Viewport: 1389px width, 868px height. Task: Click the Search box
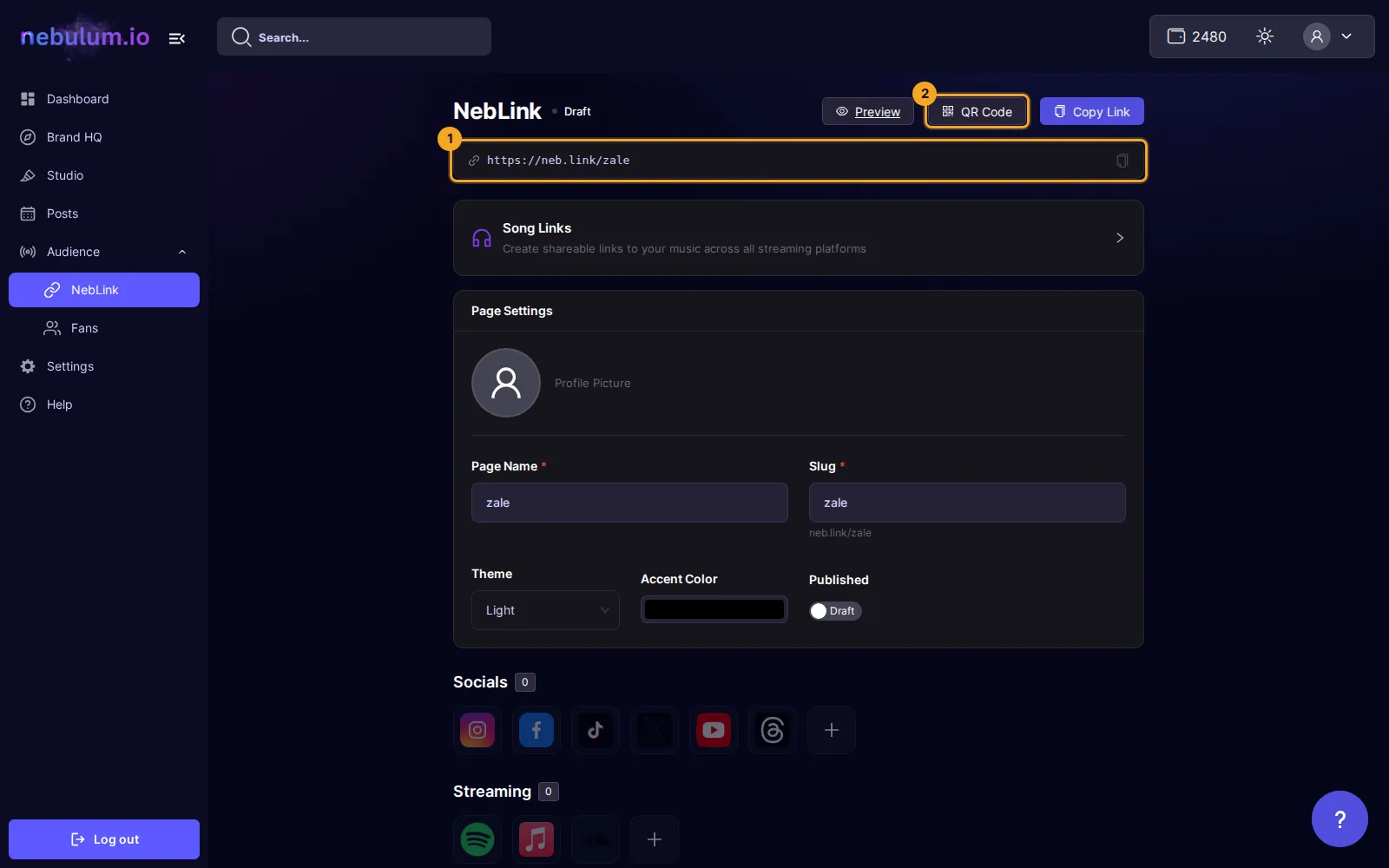pyautogui.click(x=354, y=36)
